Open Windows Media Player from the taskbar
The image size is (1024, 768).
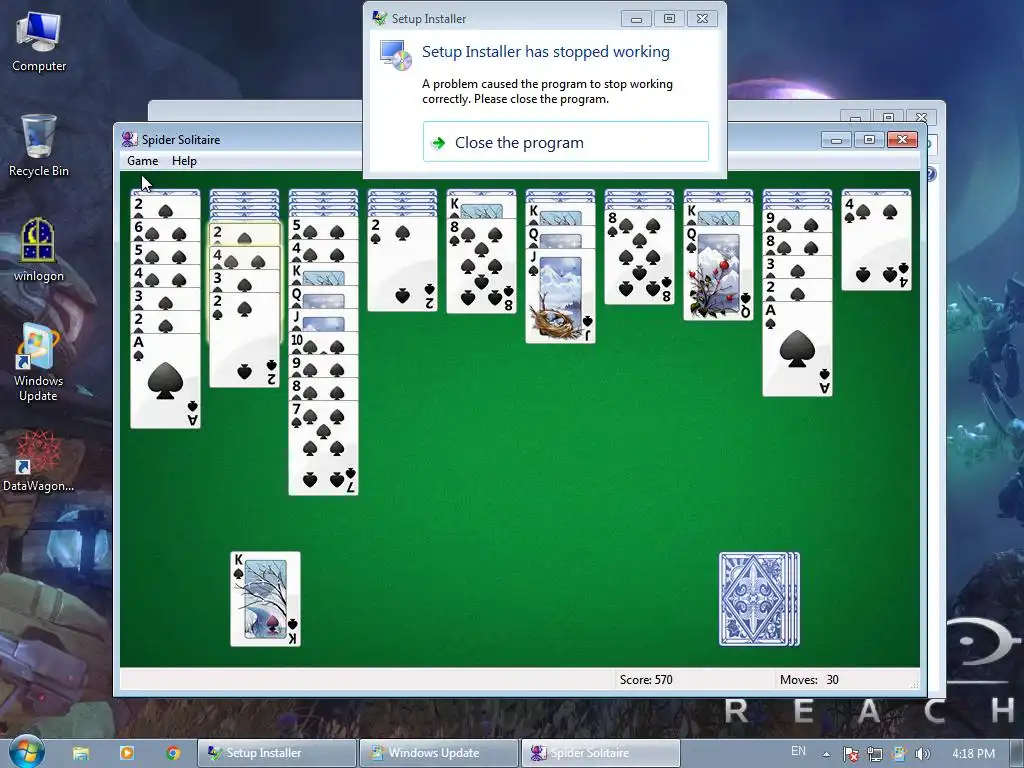[127, 753]
